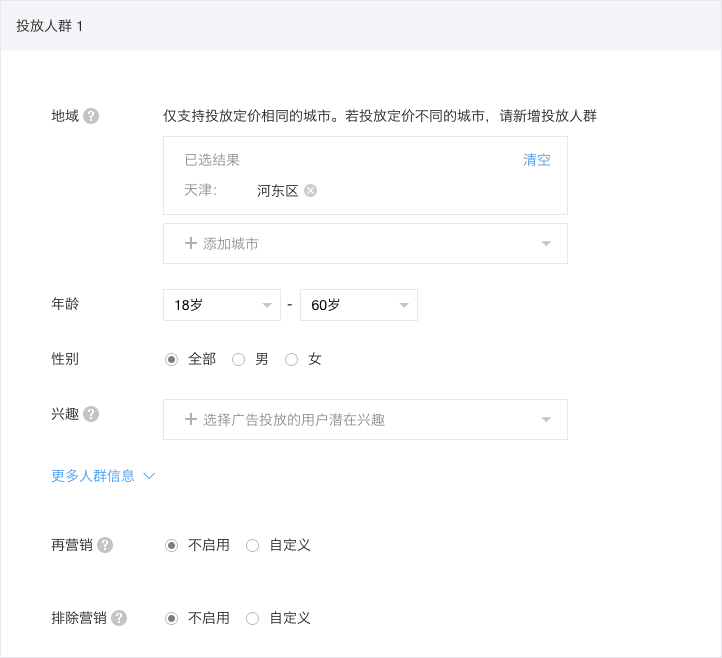722x658 pixels.
Task: Select the 全部 gender radio button
Action: pos(171,359)
